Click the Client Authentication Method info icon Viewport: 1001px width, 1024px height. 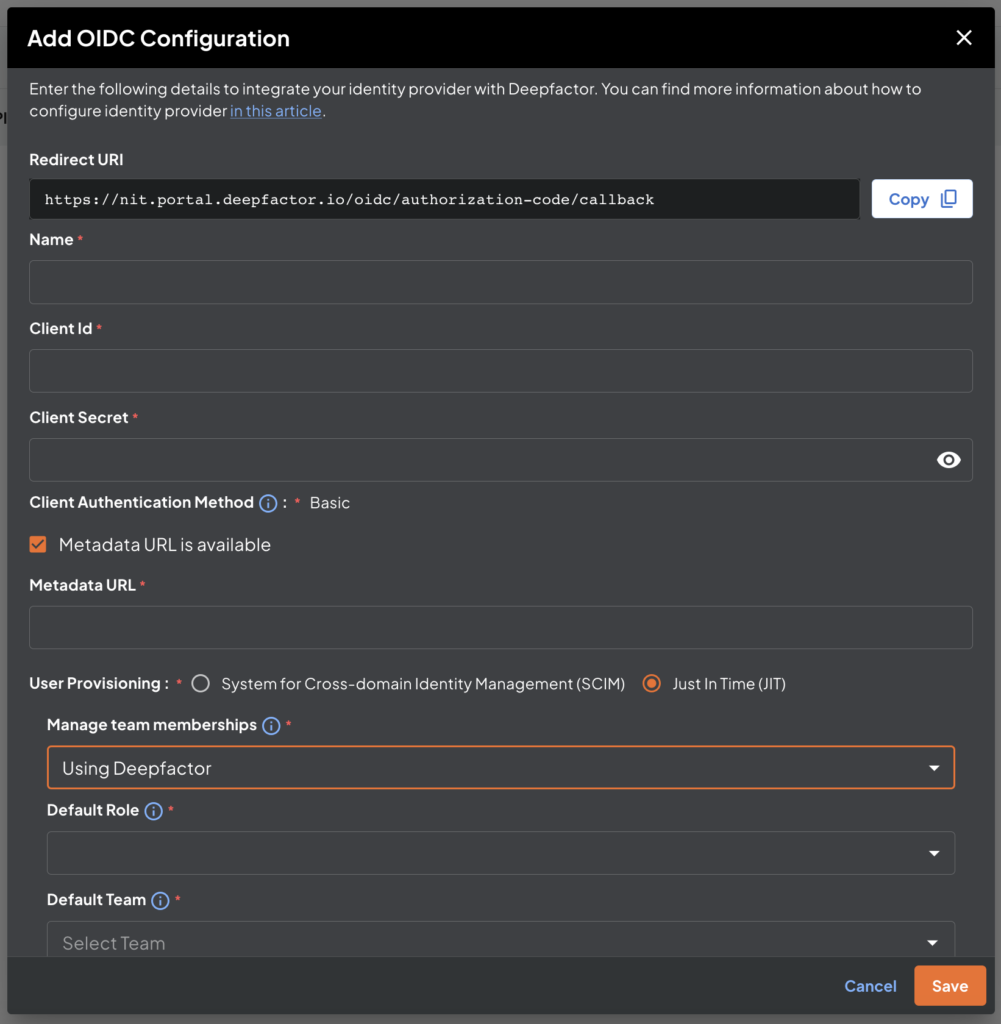pyautogui.click(x=268, y=503)
